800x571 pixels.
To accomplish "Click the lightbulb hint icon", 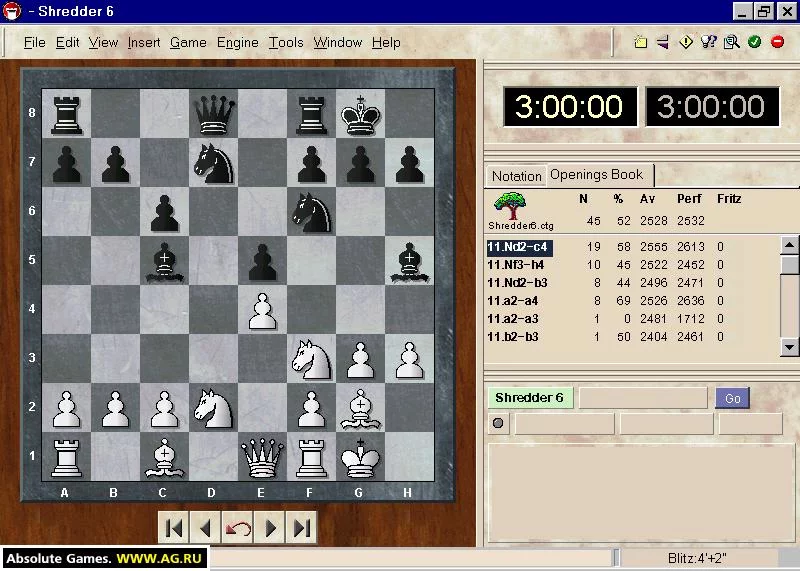I will pos(709,42).
